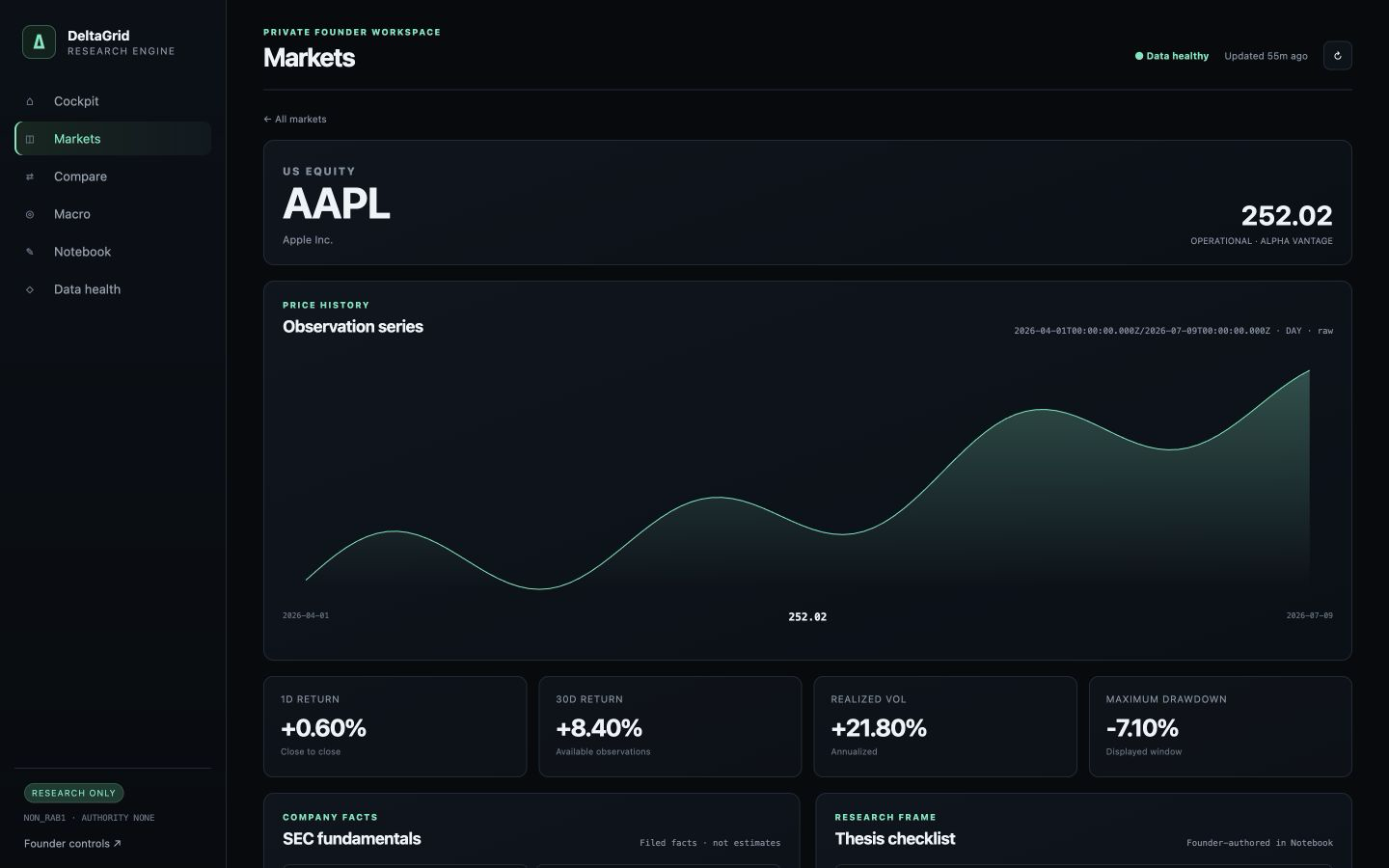This screenshot has width=1389, height=868.
Task: Click the Thesis checklist heading
Action: coord(895,839)
